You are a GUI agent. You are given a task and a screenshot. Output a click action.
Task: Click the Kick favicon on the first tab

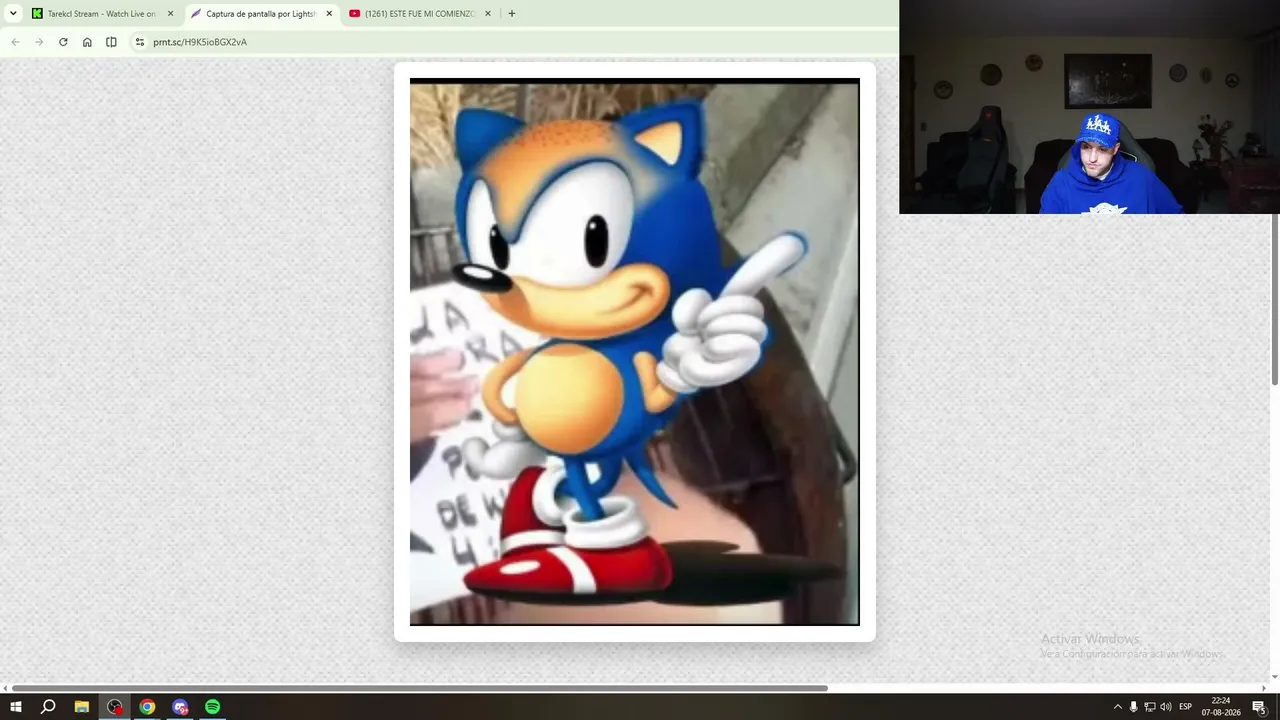37,14
